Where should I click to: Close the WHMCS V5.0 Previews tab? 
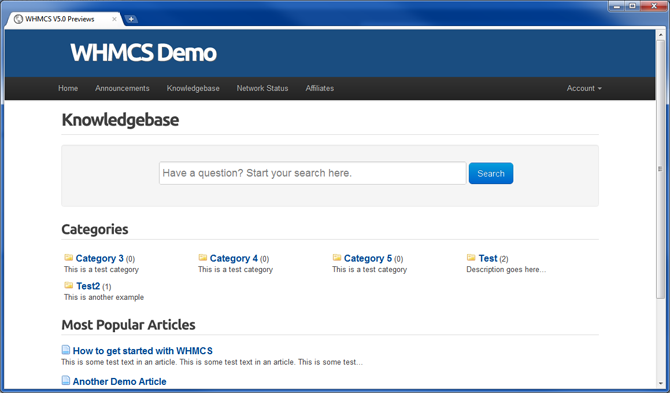[x=114, y=19]
